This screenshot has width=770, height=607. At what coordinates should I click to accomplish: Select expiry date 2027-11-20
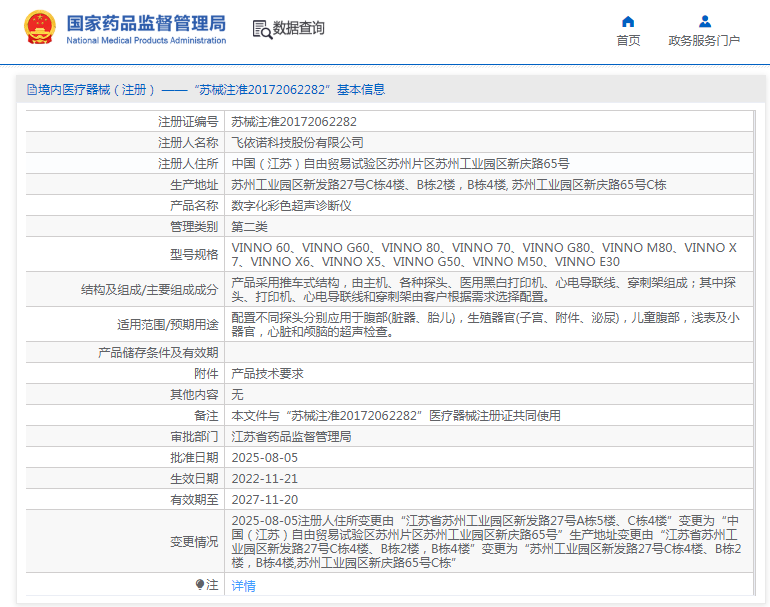point(265,500)
